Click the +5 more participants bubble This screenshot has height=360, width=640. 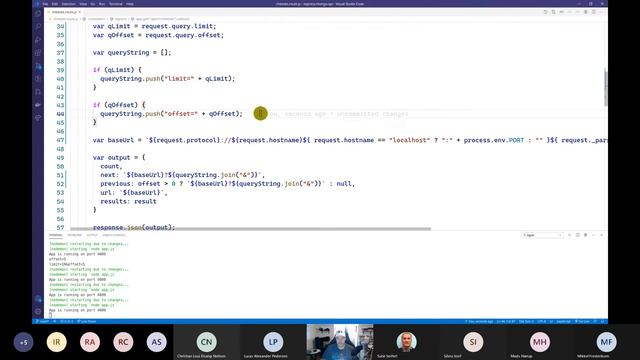[x=23, y=342]
